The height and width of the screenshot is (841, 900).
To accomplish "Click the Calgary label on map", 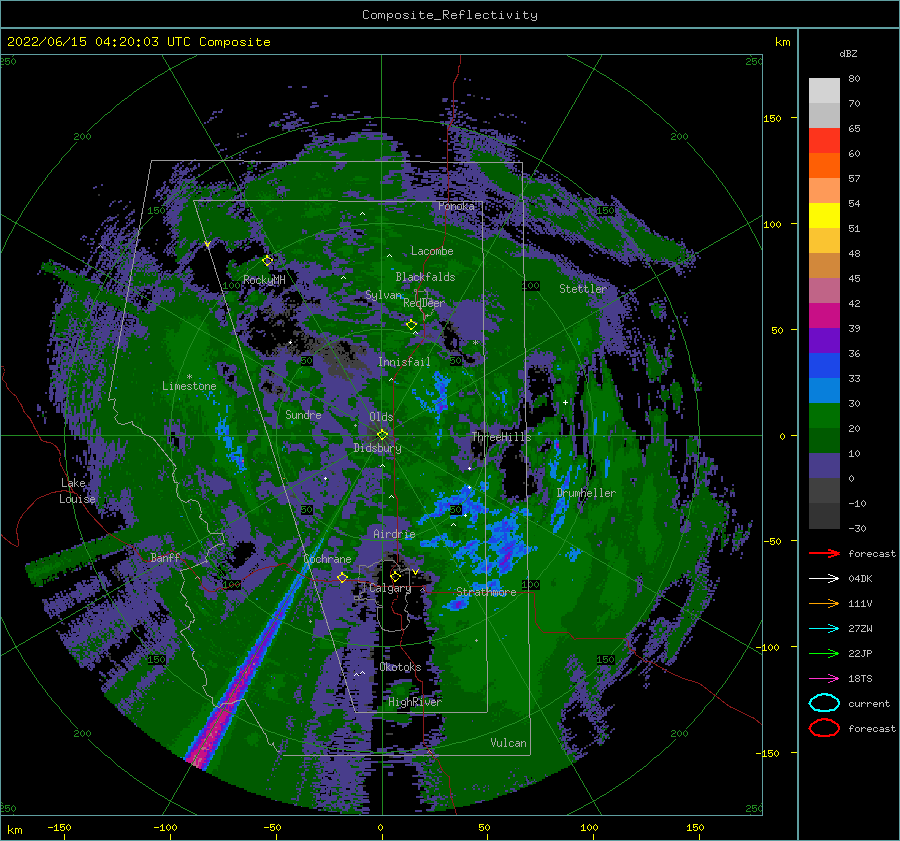I will [390, 588].
